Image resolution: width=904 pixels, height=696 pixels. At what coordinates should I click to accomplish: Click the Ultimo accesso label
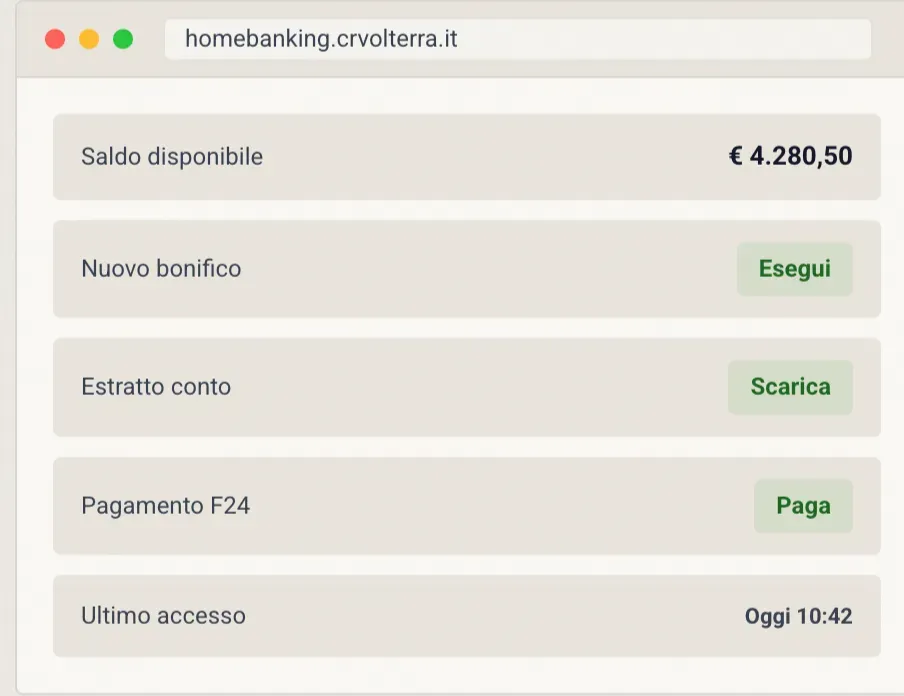(163, 616)
